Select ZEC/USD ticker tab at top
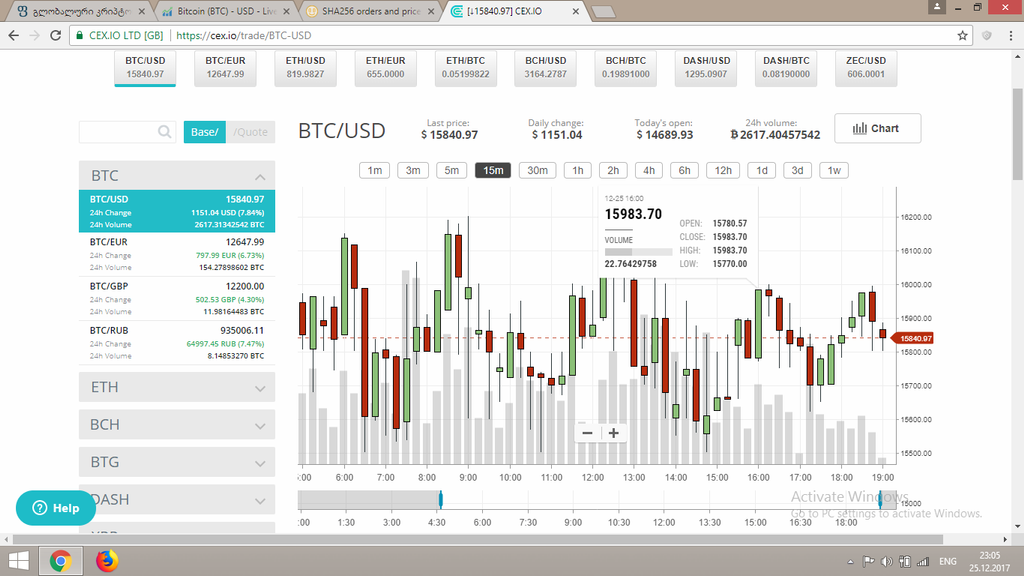Screen dimensions: 1024x576 [866, 67]
